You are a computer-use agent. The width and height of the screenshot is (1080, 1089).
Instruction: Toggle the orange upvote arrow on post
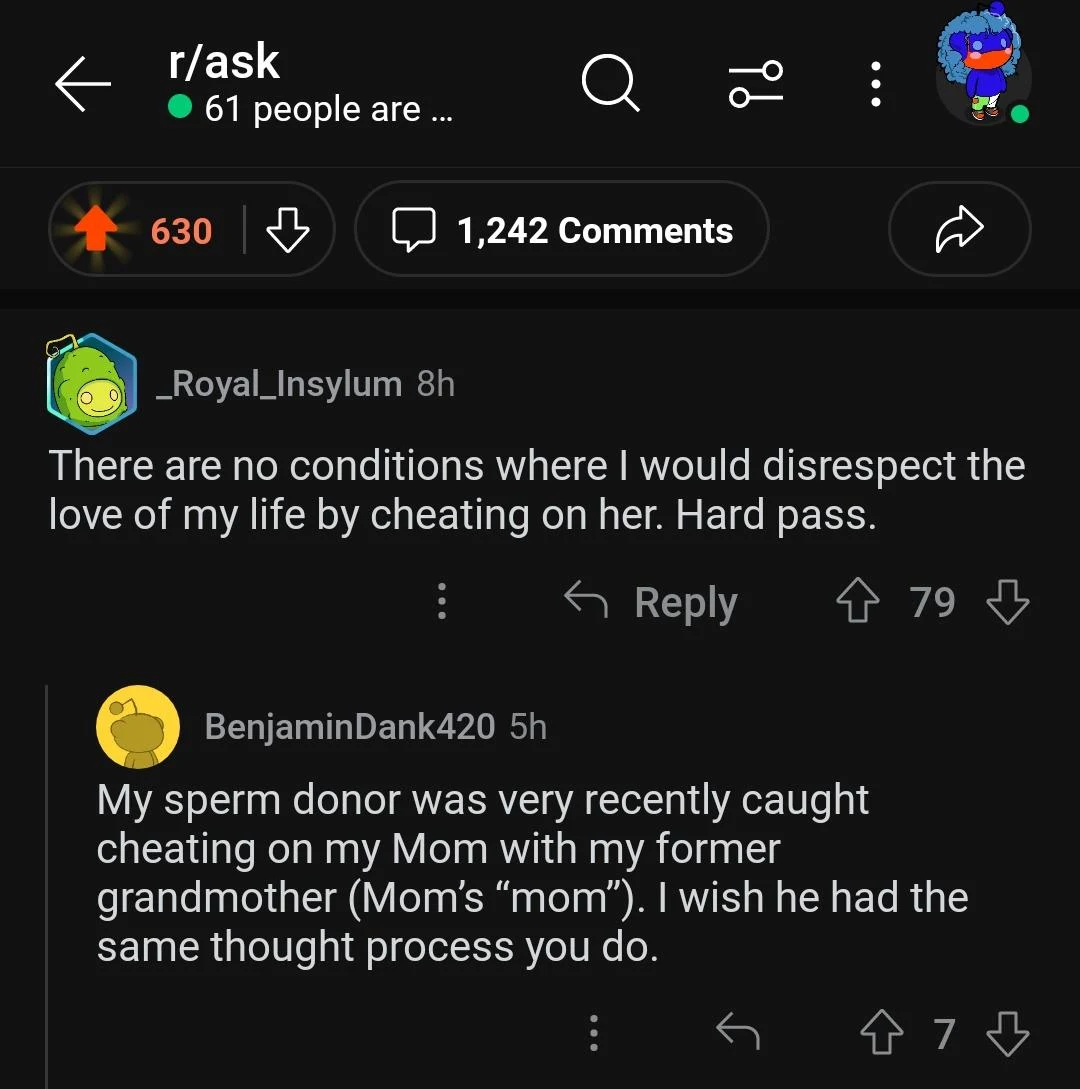95,231
